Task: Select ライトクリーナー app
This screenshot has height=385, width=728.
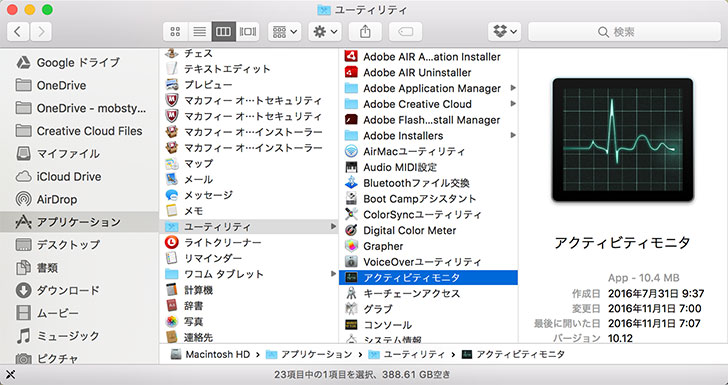Action: [x=249, y=242]
